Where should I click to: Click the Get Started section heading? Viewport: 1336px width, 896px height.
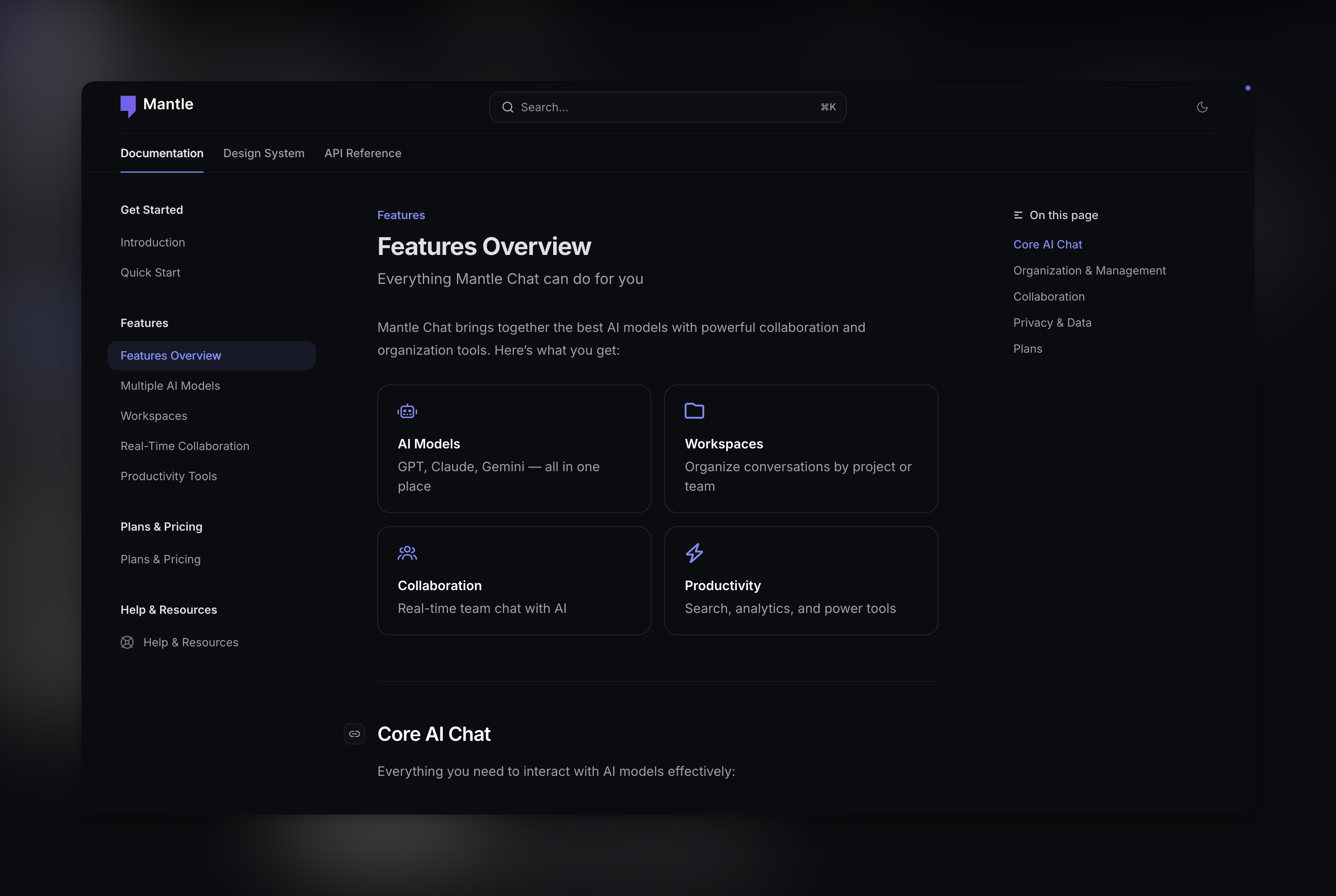[152, 210]
